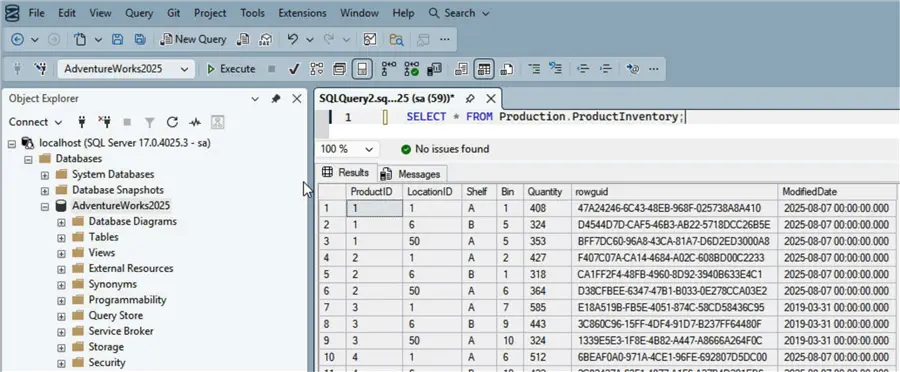Expand the System Databases node

pos(45,175)
